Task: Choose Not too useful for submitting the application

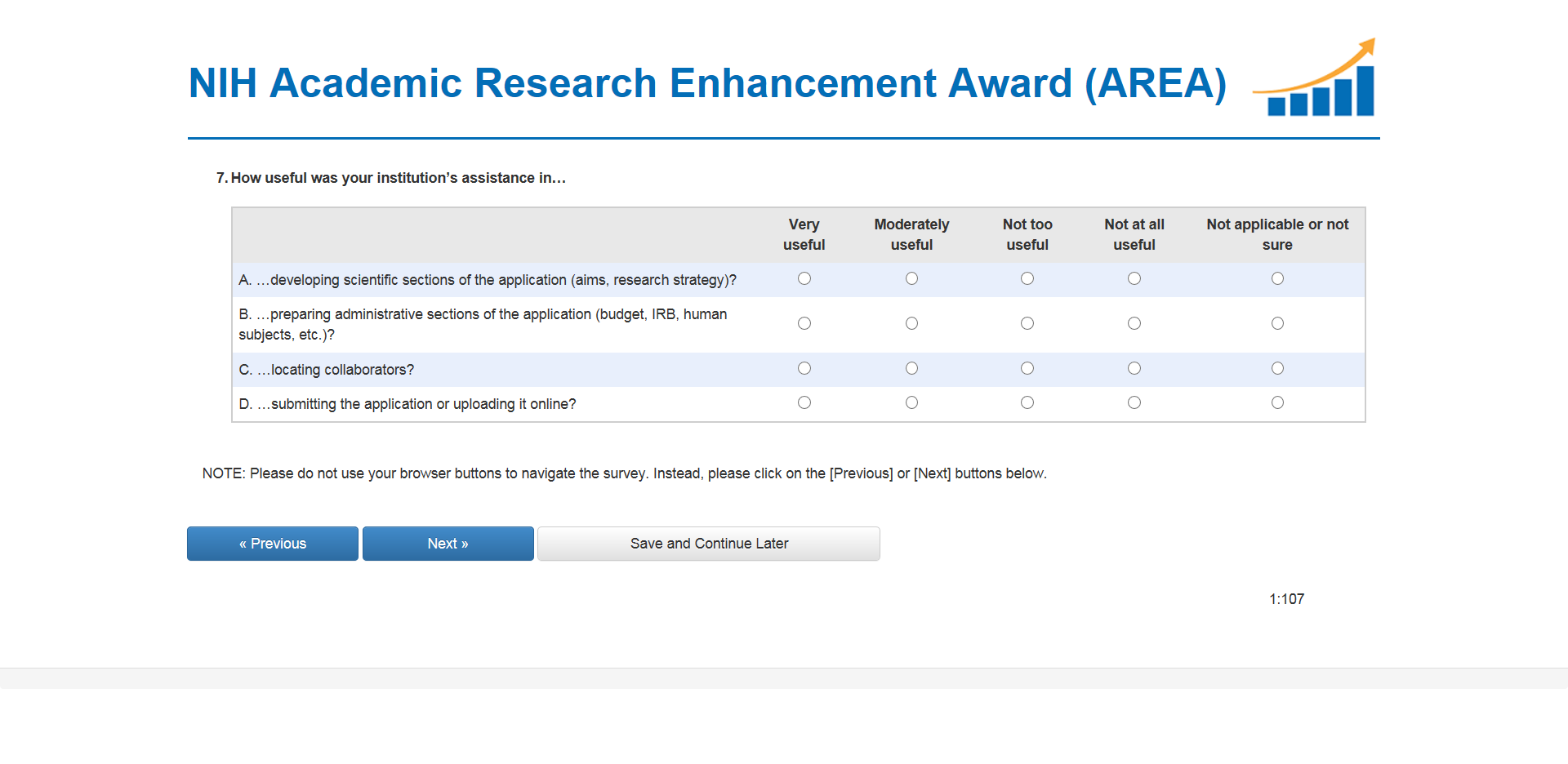Action: coord(1027,403)
